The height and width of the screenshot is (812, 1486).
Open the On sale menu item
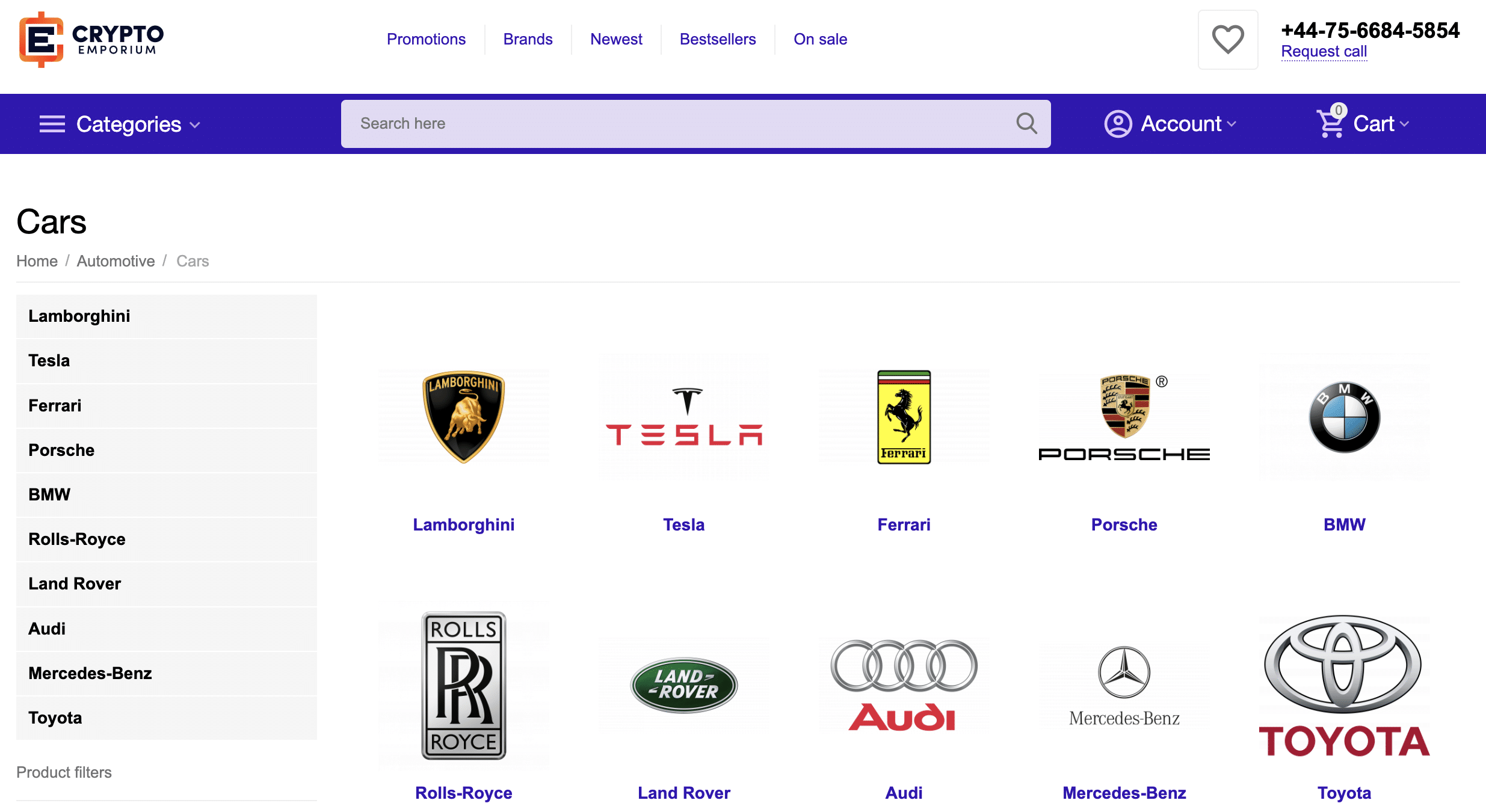pos(820,39)
